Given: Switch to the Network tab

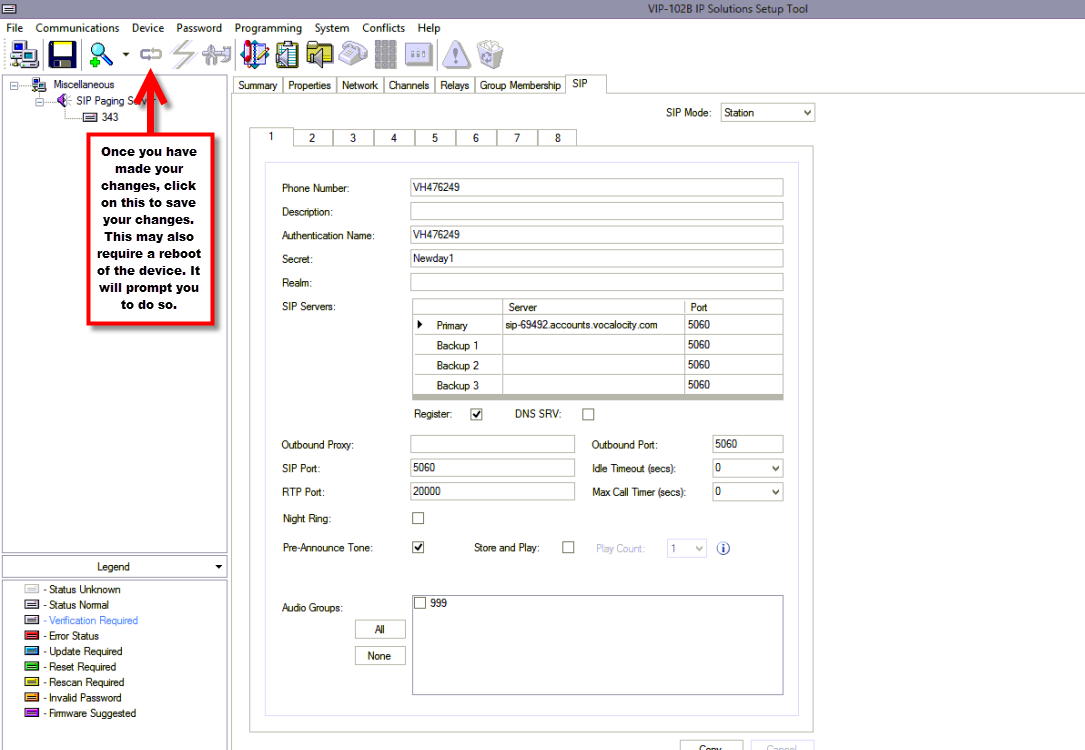Looking at the screenshot, I should [x=359, y=86].
